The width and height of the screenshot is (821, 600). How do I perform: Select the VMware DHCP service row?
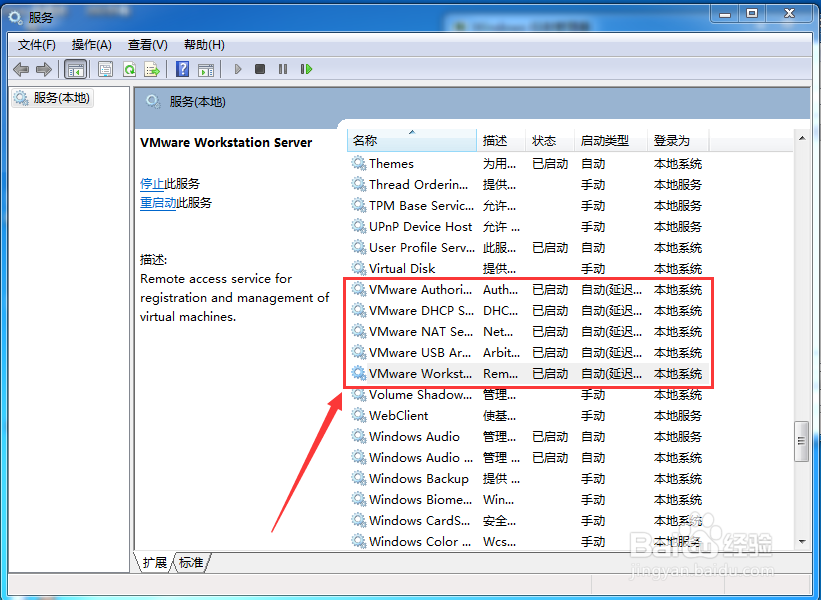pos(413,310)
